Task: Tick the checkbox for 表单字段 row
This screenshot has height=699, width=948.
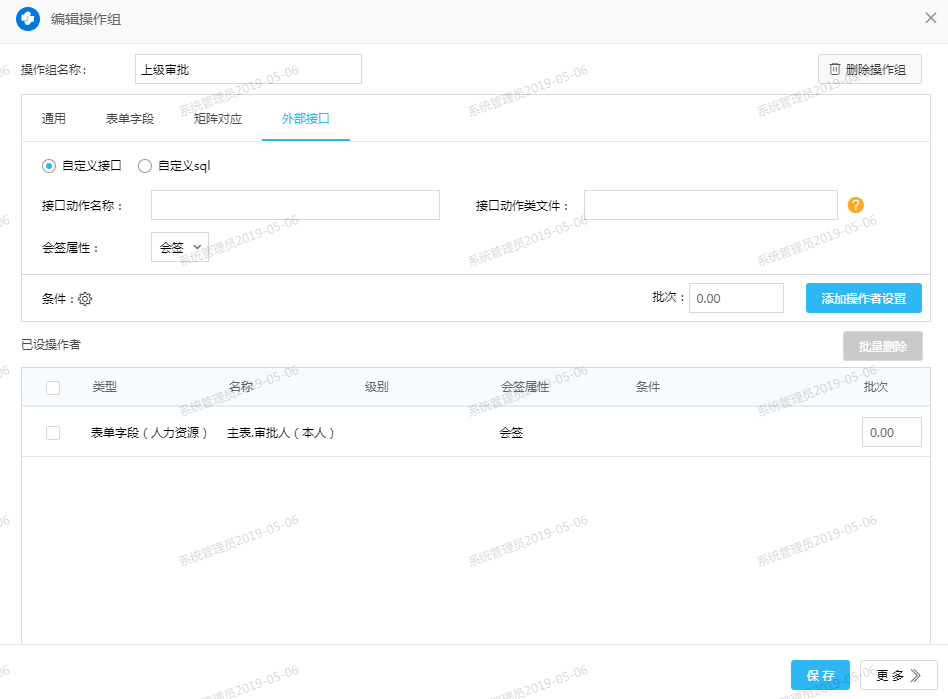Action: click(53, 433)
